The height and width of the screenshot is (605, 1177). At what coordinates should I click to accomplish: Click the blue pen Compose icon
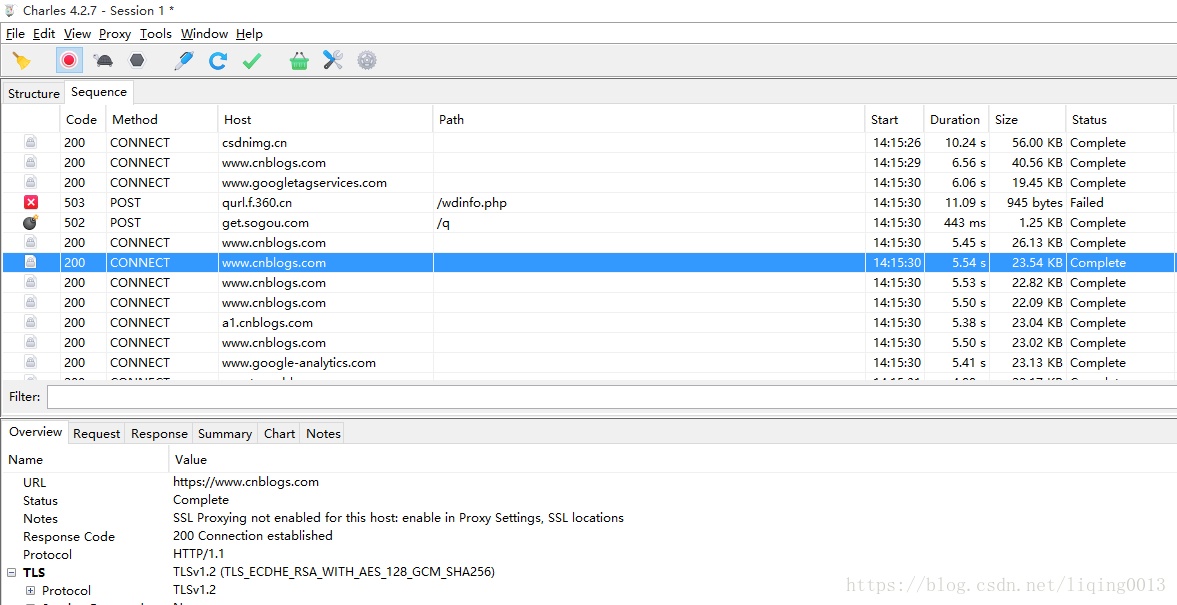coord(183,61)
